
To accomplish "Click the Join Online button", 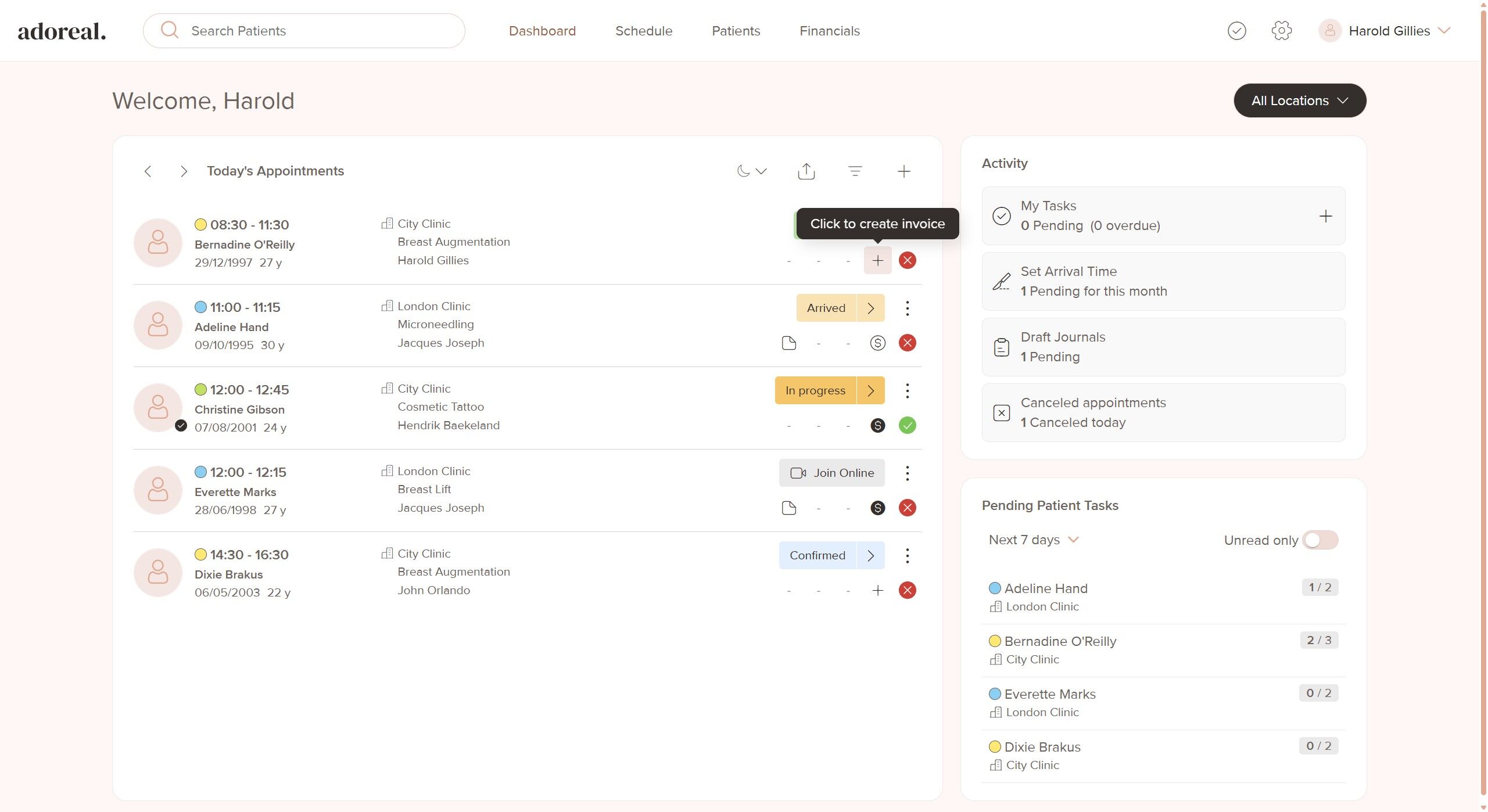I will (831, 473).
